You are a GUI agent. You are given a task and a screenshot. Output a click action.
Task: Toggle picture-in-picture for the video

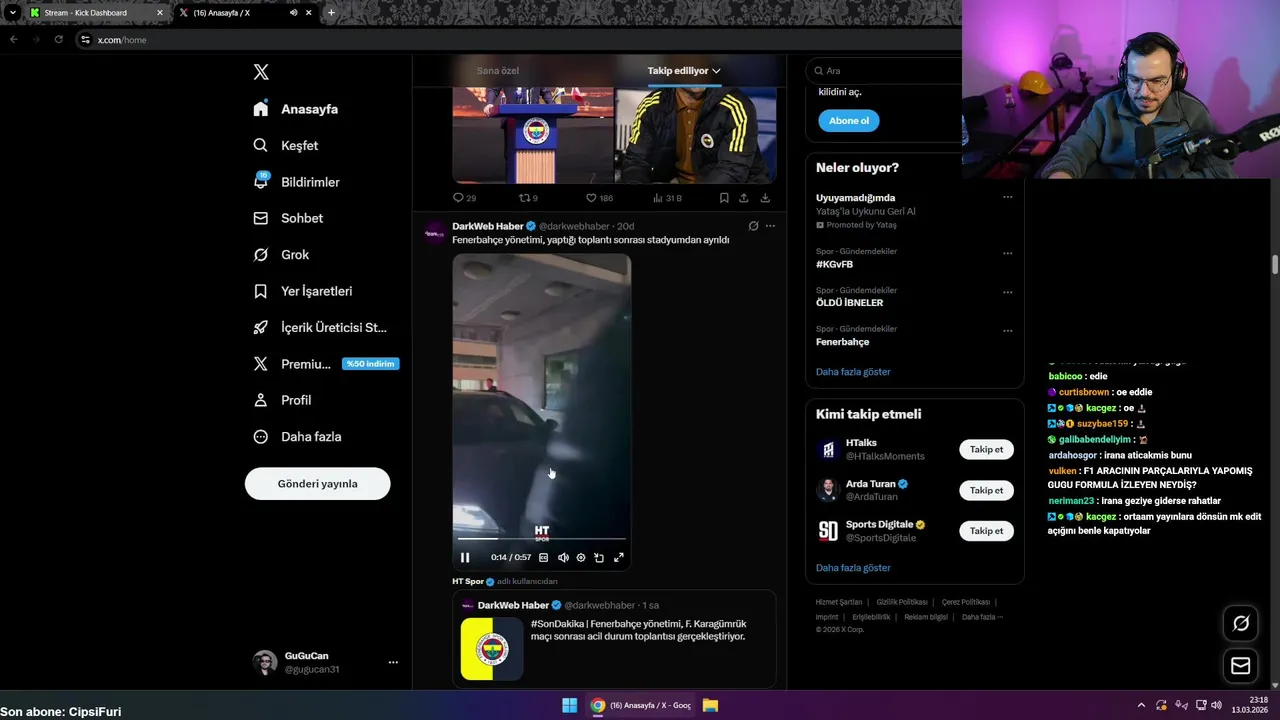[599, 557]
